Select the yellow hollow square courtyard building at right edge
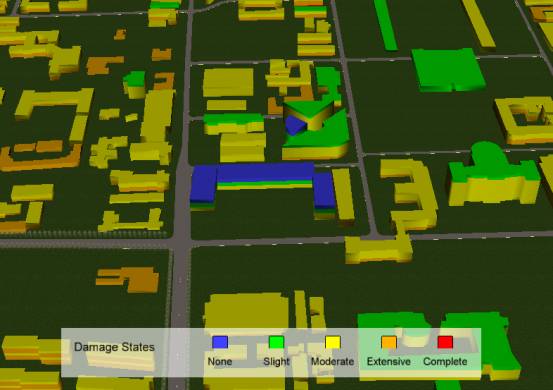The height and width of the screenshot is (390, 553). click(x=525, y=120)
